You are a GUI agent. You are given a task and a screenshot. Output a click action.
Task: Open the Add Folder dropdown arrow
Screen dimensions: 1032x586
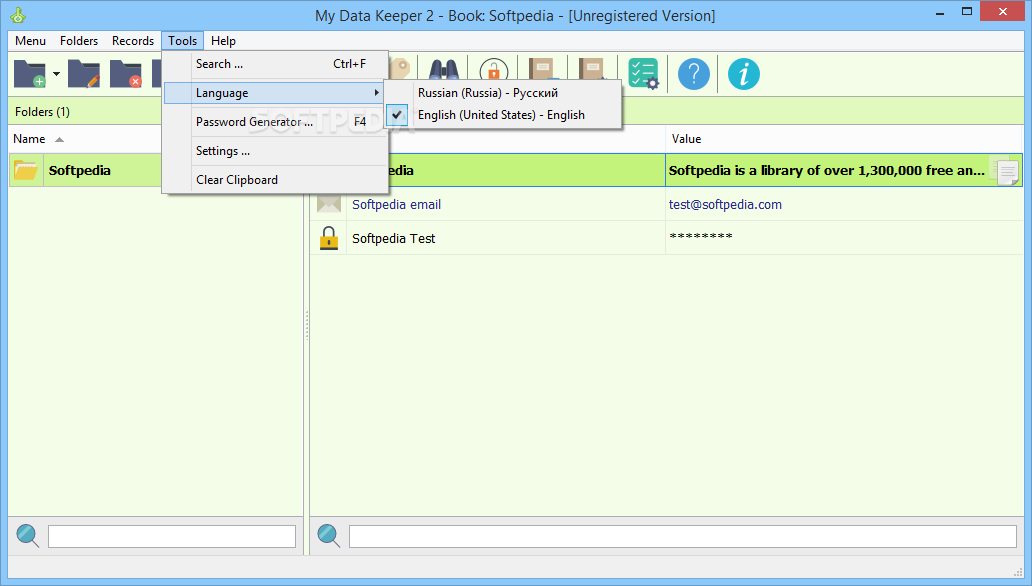[57, 74]
